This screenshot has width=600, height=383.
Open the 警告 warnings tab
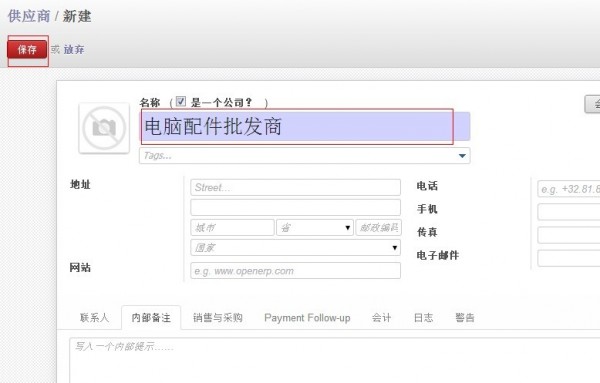(x=465, y=318)
